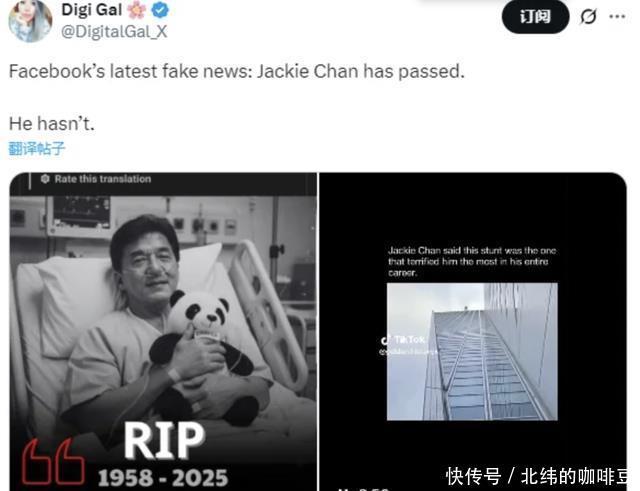Click the red quotation mark graphic
This screenshot has width=640, height=491.
(53, 462)
